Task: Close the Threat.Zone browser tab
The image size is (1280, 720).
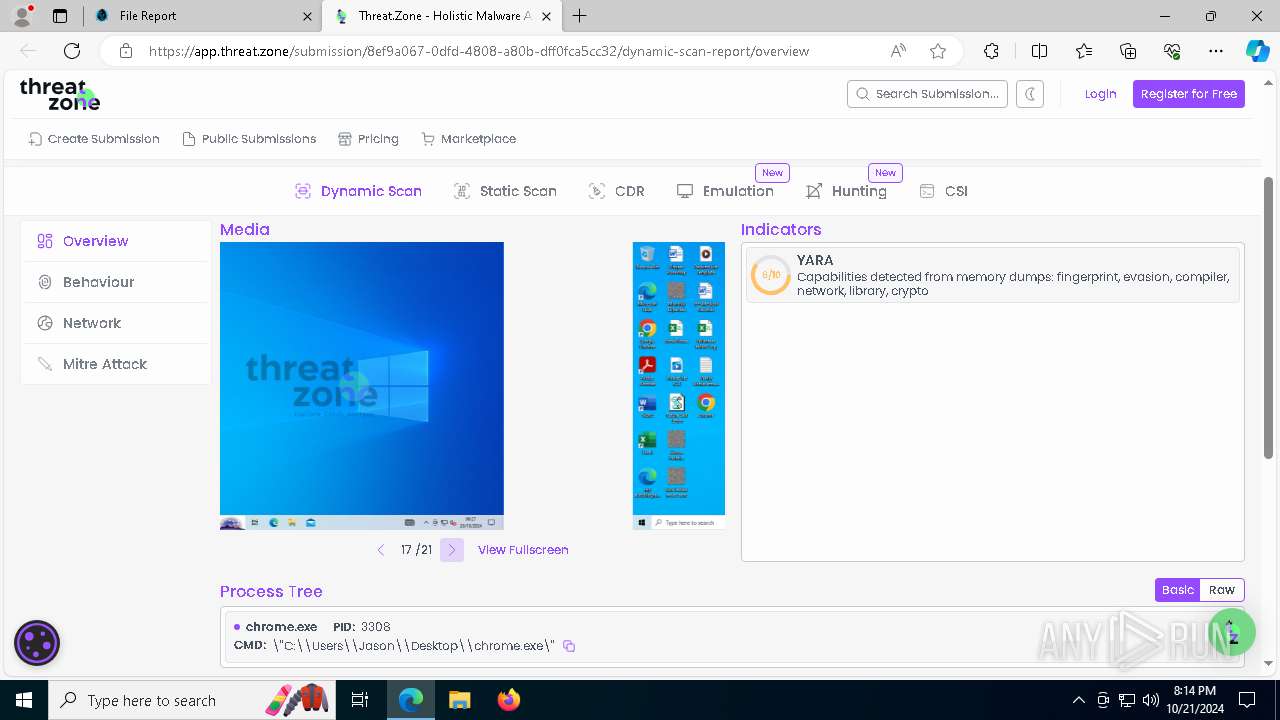Action: 547,16
